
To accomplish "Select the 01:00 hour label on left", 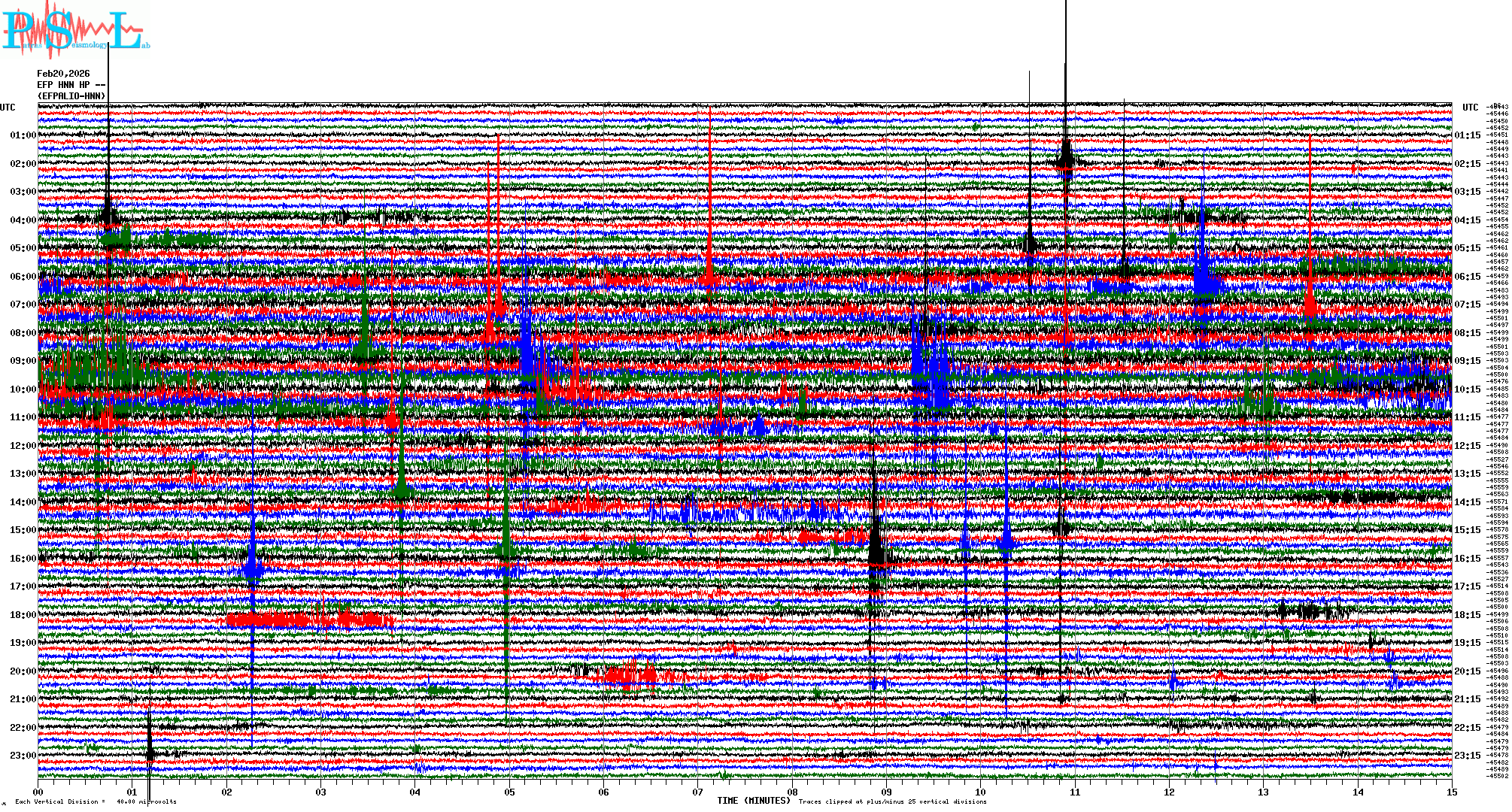I will click(23, 135).
